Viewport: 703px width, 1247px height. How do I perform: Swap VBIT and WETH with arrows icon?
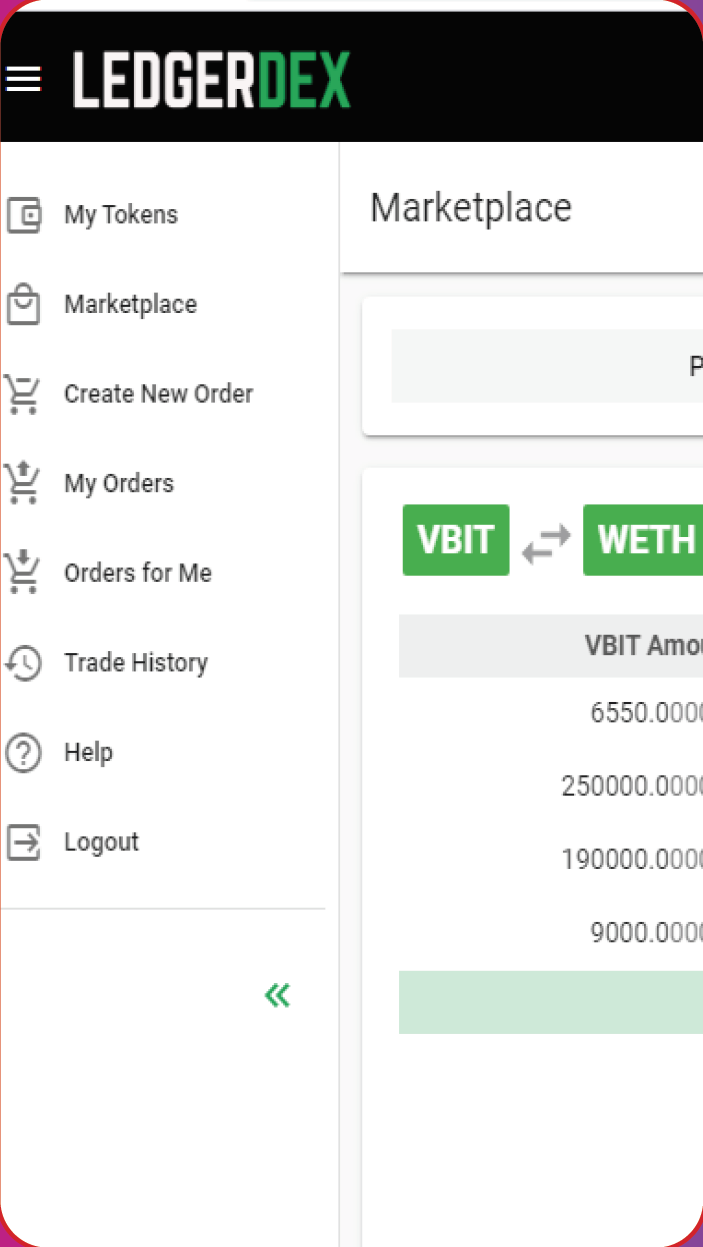[x=546, y=541]
